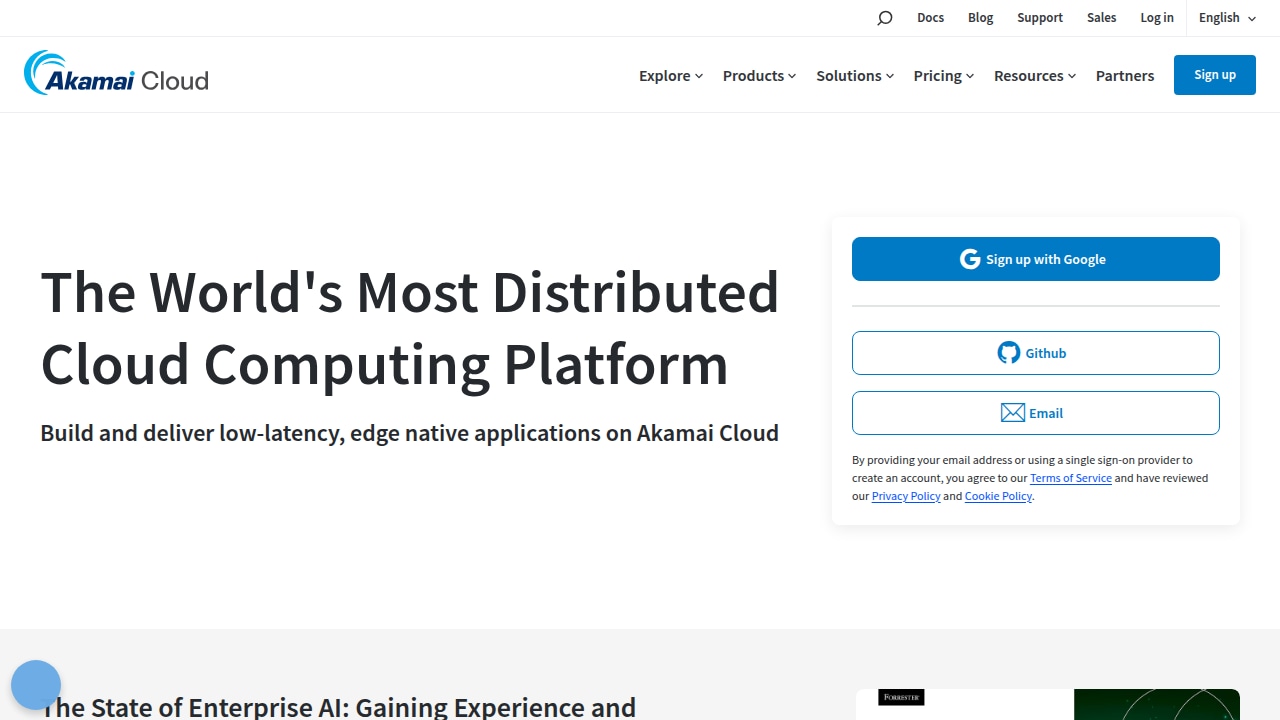Open the Terms of Service link

[1071, 478]
